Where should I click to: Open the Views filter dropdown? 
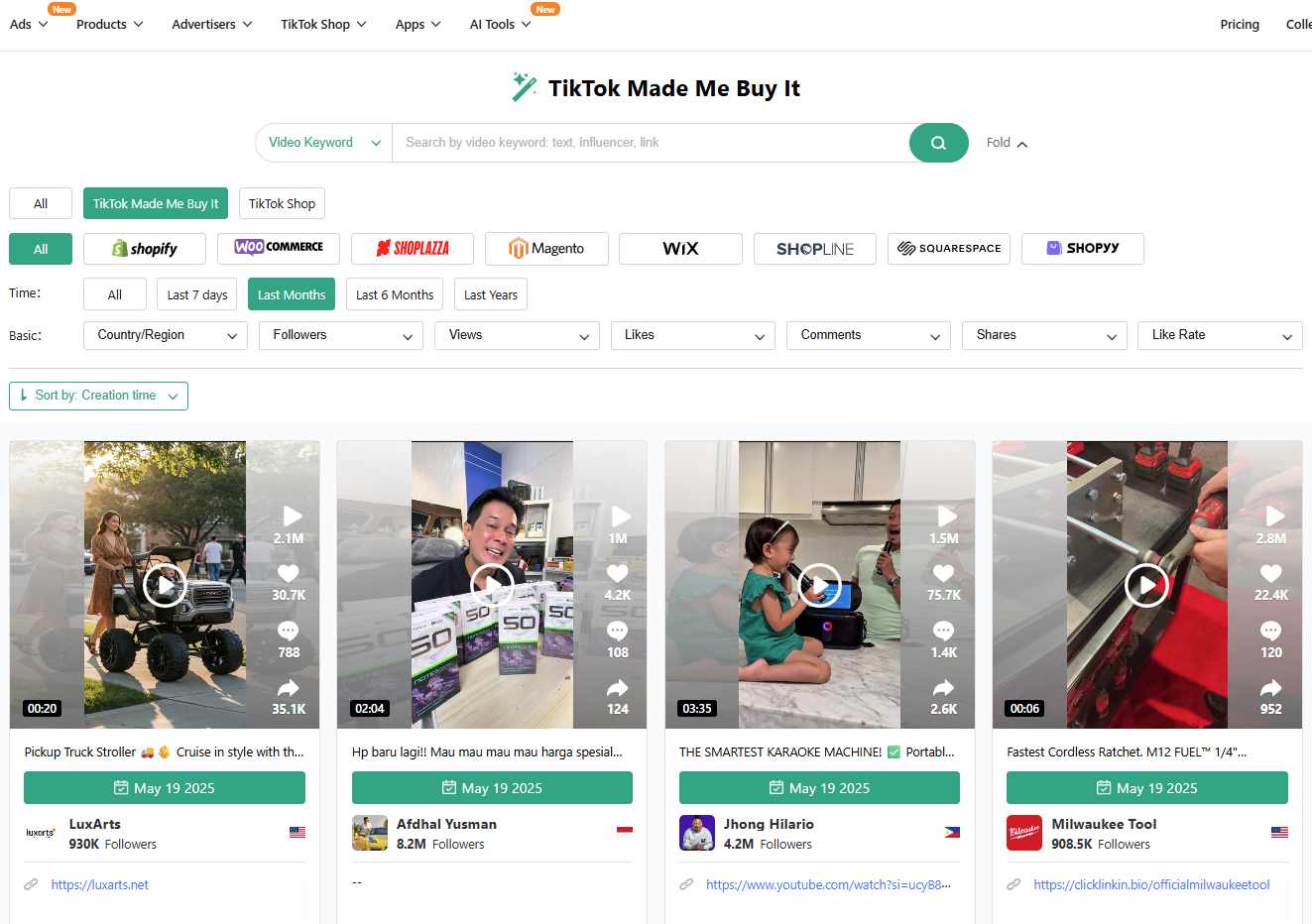tap(517, 335)
